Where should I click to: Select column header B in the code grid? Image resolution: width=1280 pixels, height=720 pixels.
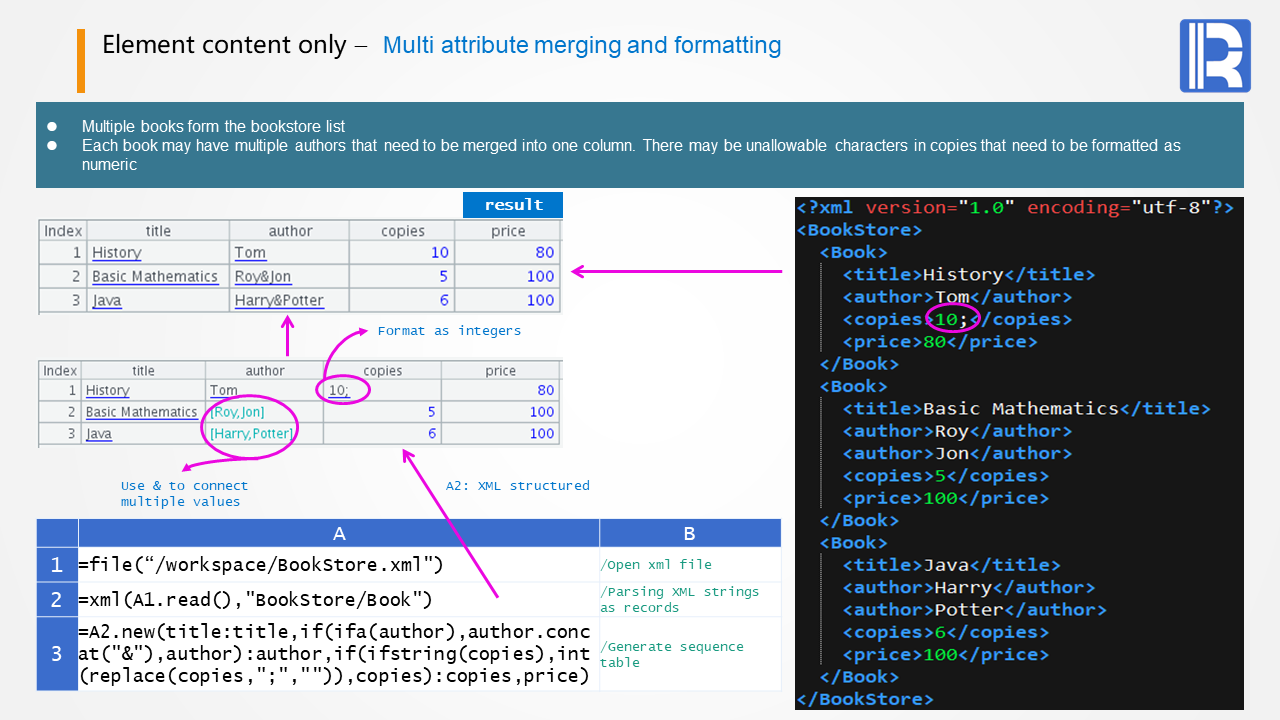pyautogui.click(x=689, y=533)
